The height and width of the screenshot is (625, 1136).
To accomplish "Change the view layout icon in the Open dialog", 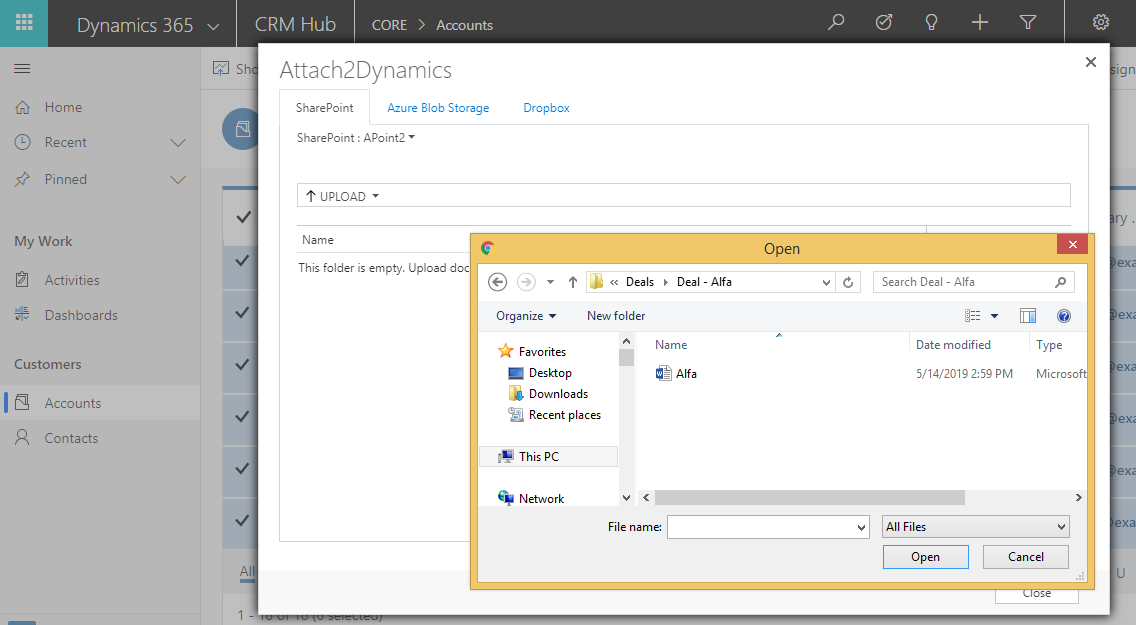I will coord(972,316).
